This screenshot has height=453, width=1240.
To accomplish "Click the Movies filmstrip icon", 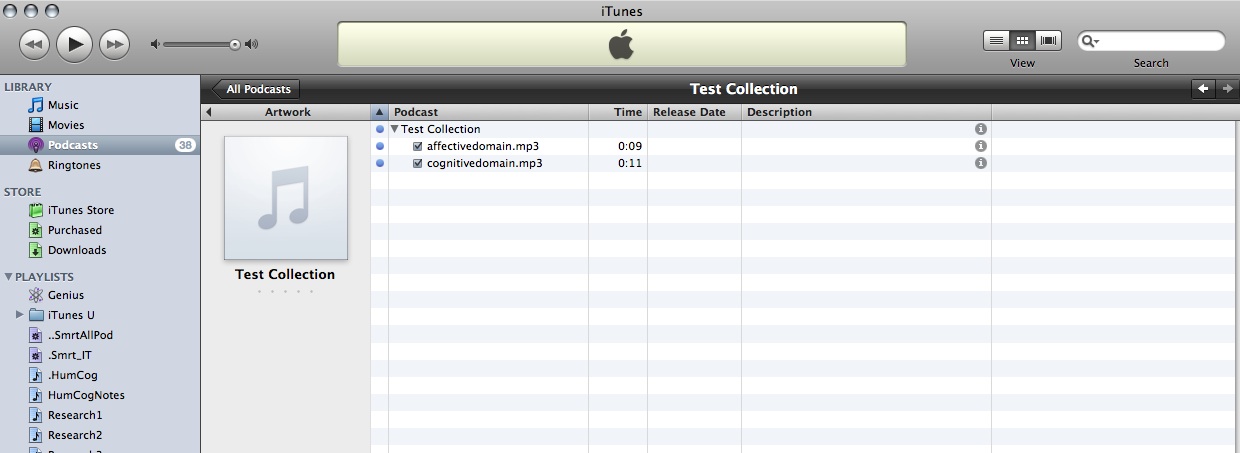I will (x=36, y=125).
